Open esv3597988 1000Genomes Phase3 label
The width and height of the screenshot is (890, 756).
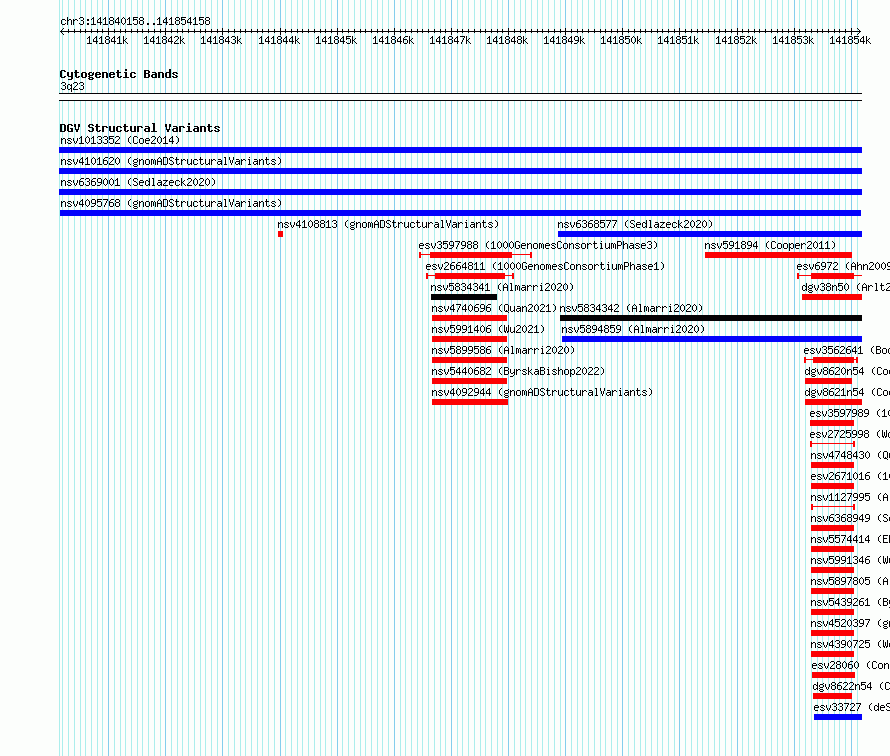(x=538, y=245)
